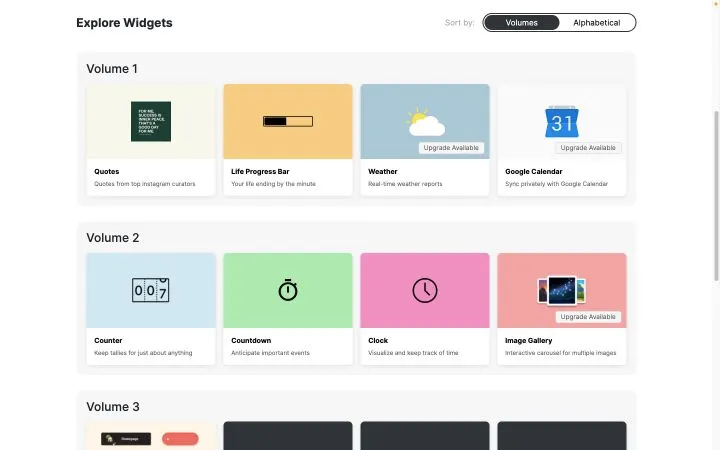Click the Clock face icon

[x=425, y=290]
